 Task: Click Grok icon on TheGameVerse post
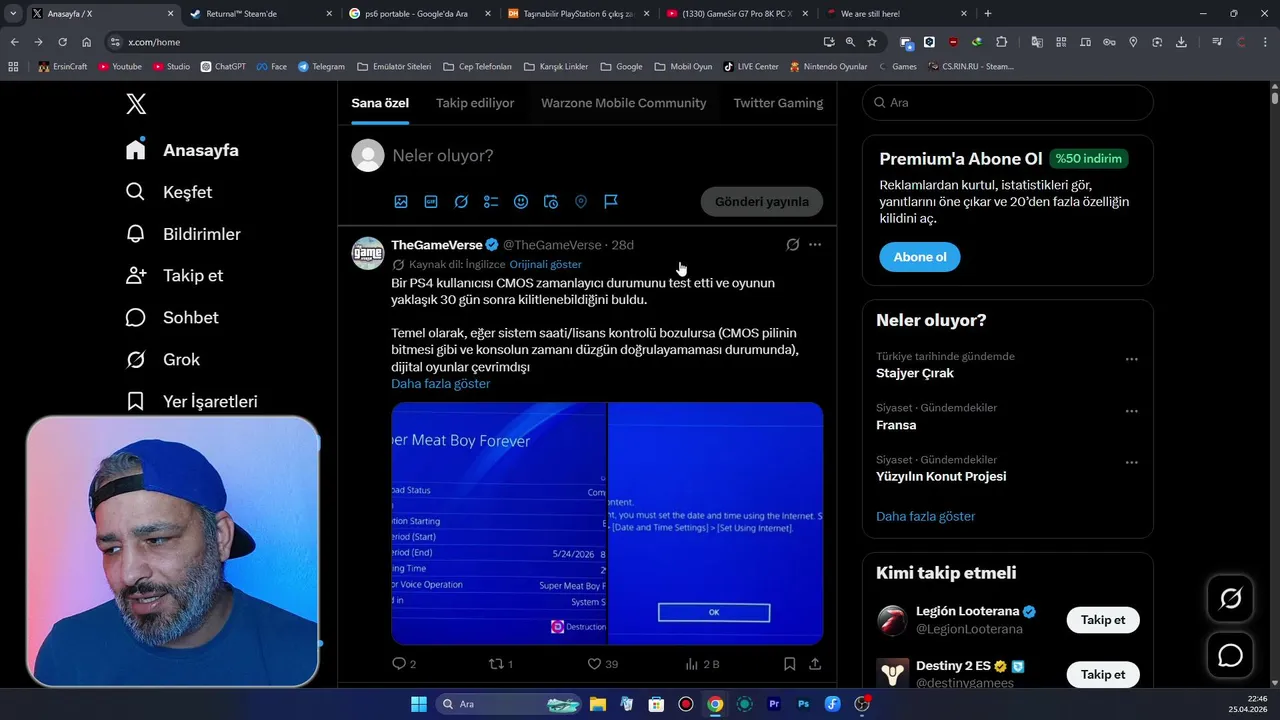click(793, 244)
